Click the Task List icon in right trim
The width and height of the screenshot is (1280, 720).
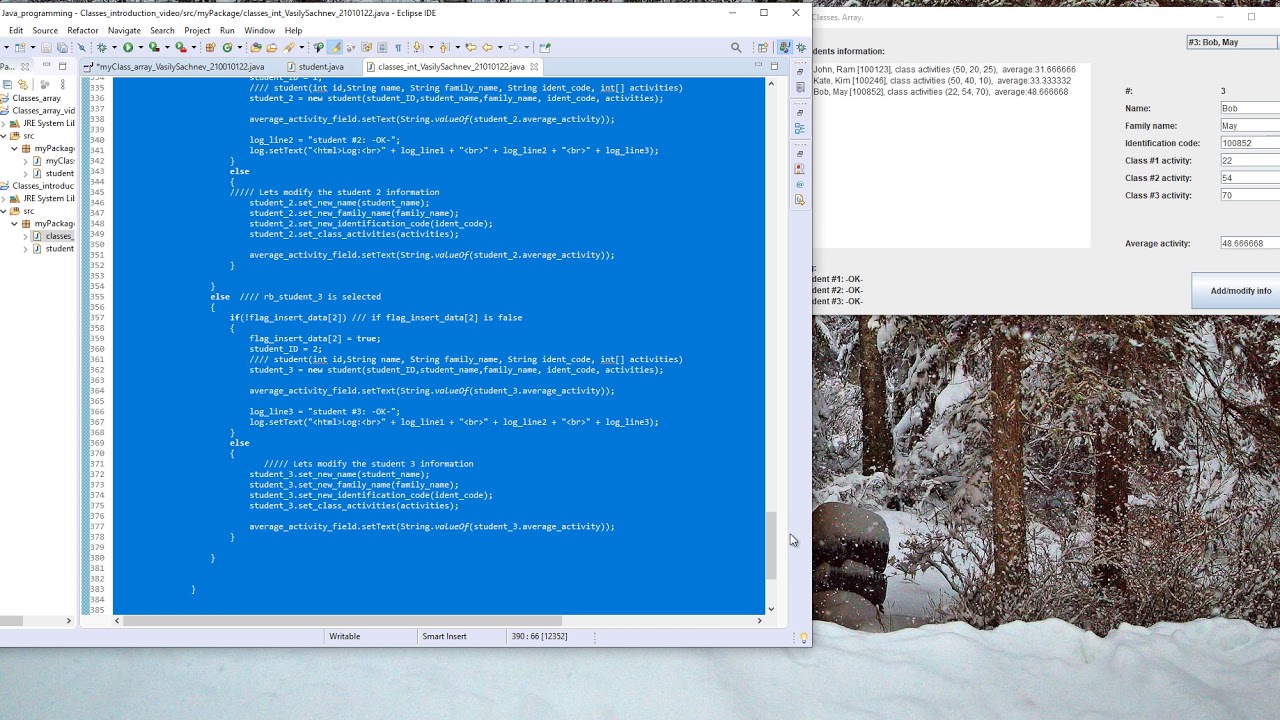(x=800, y=87)
